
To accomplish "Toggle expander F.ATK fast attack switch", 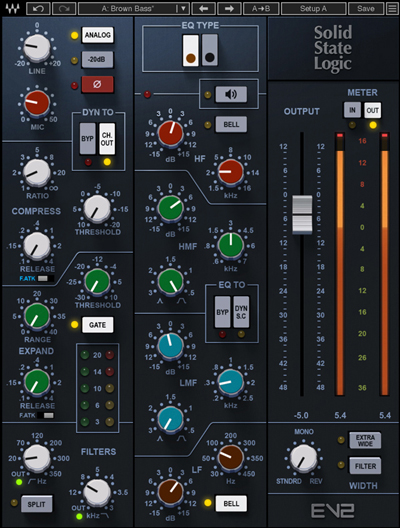I will point(45,415).
